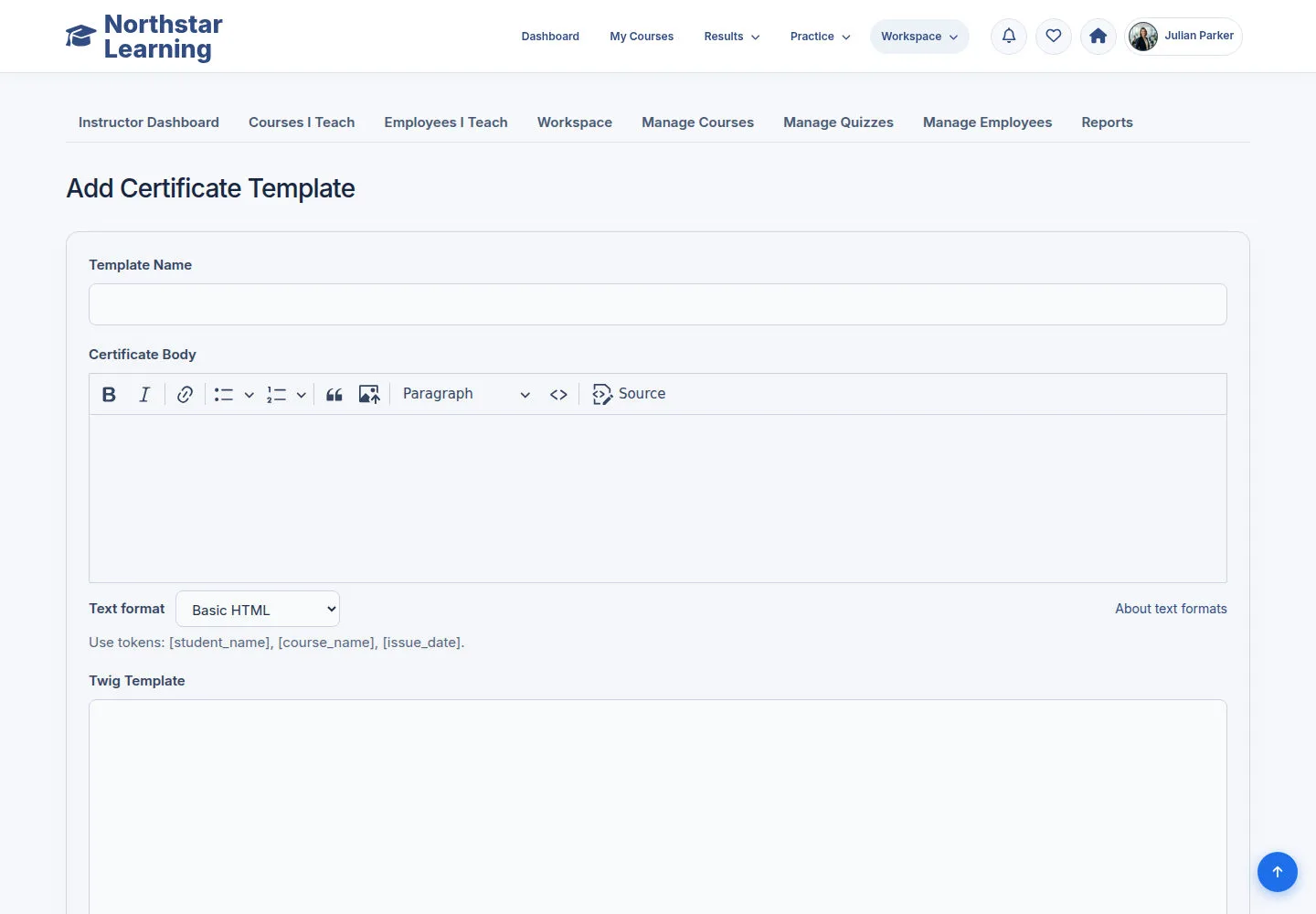Open the notifications bell
The width and height of the screenshot is (1316, 914).
pos(1009,37)
